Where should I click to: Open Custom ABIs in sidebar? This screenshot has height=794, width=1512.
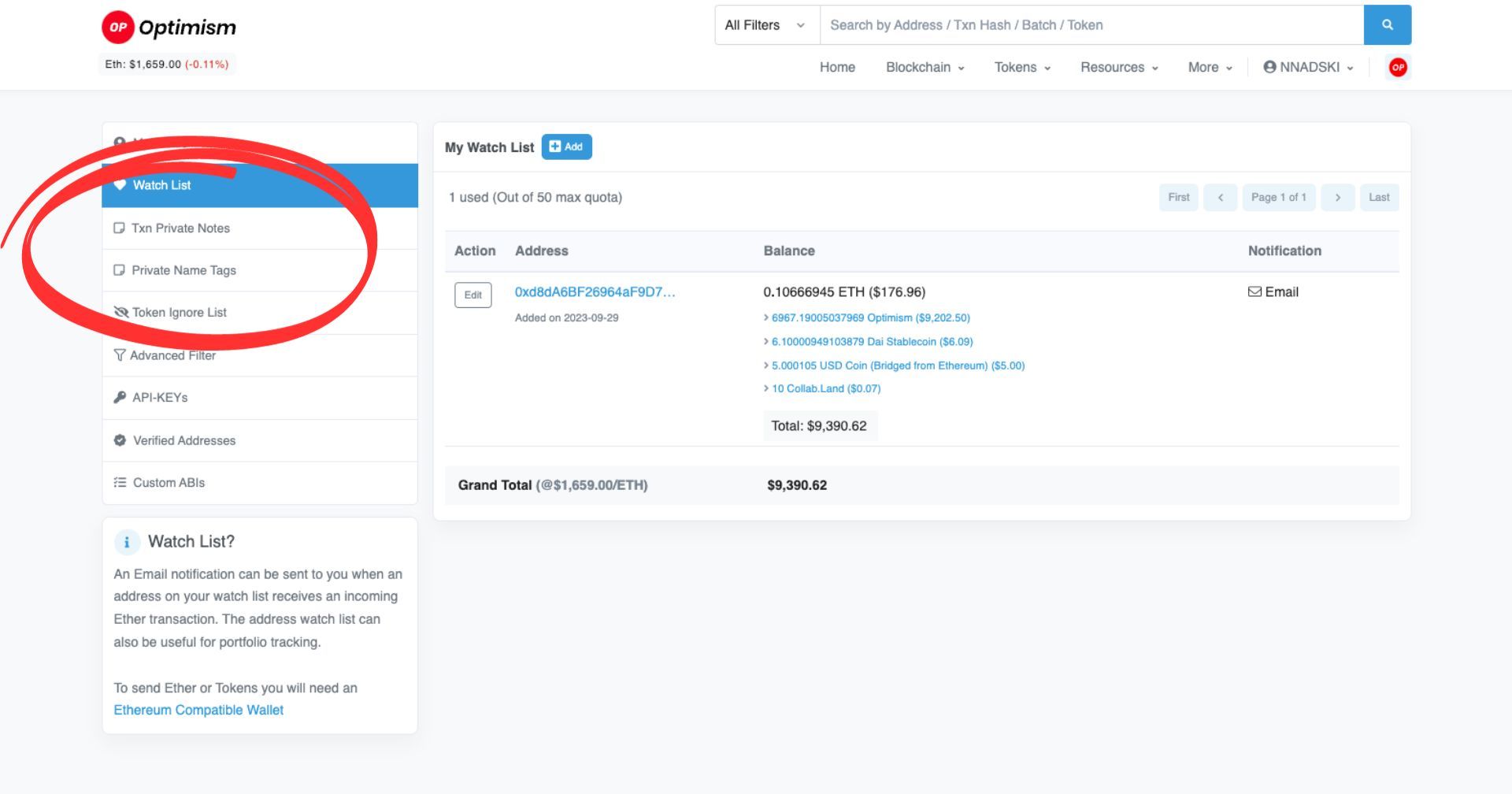click(x=260, y=483)
